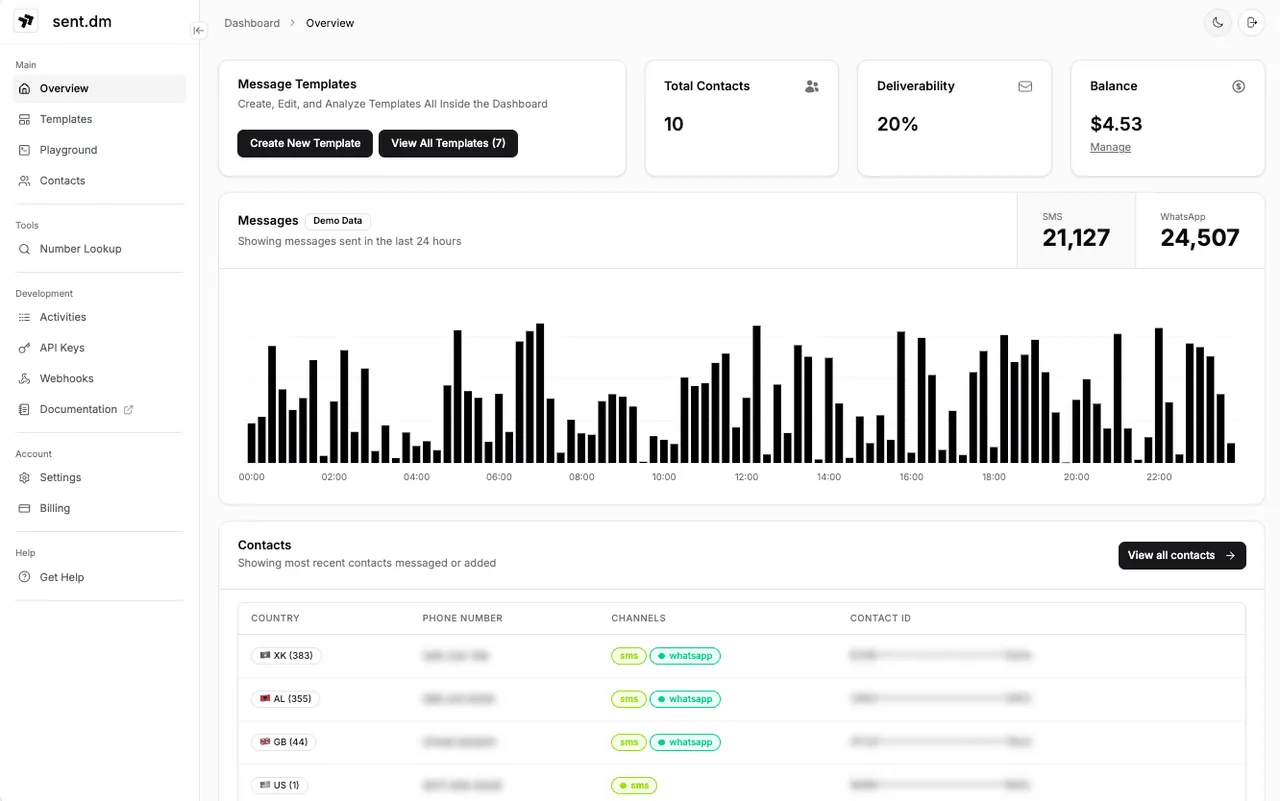Screen dimensions: 1280x801
Task: Click the GB (44) country badge
Action: [283, 742]
